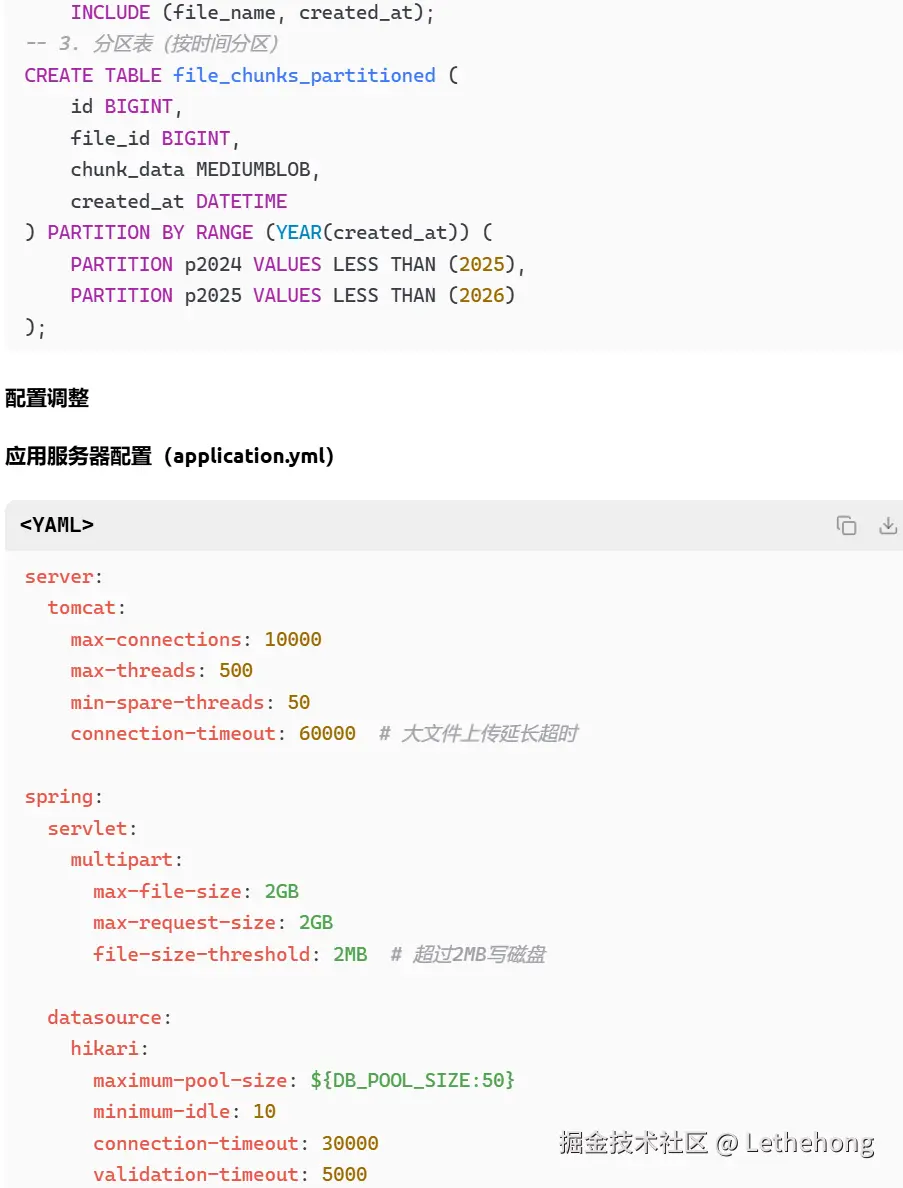The height and width of the screenshot is (1188, 903).
Task: Click the validation-timeout setting key
Action: [196, 1174]
